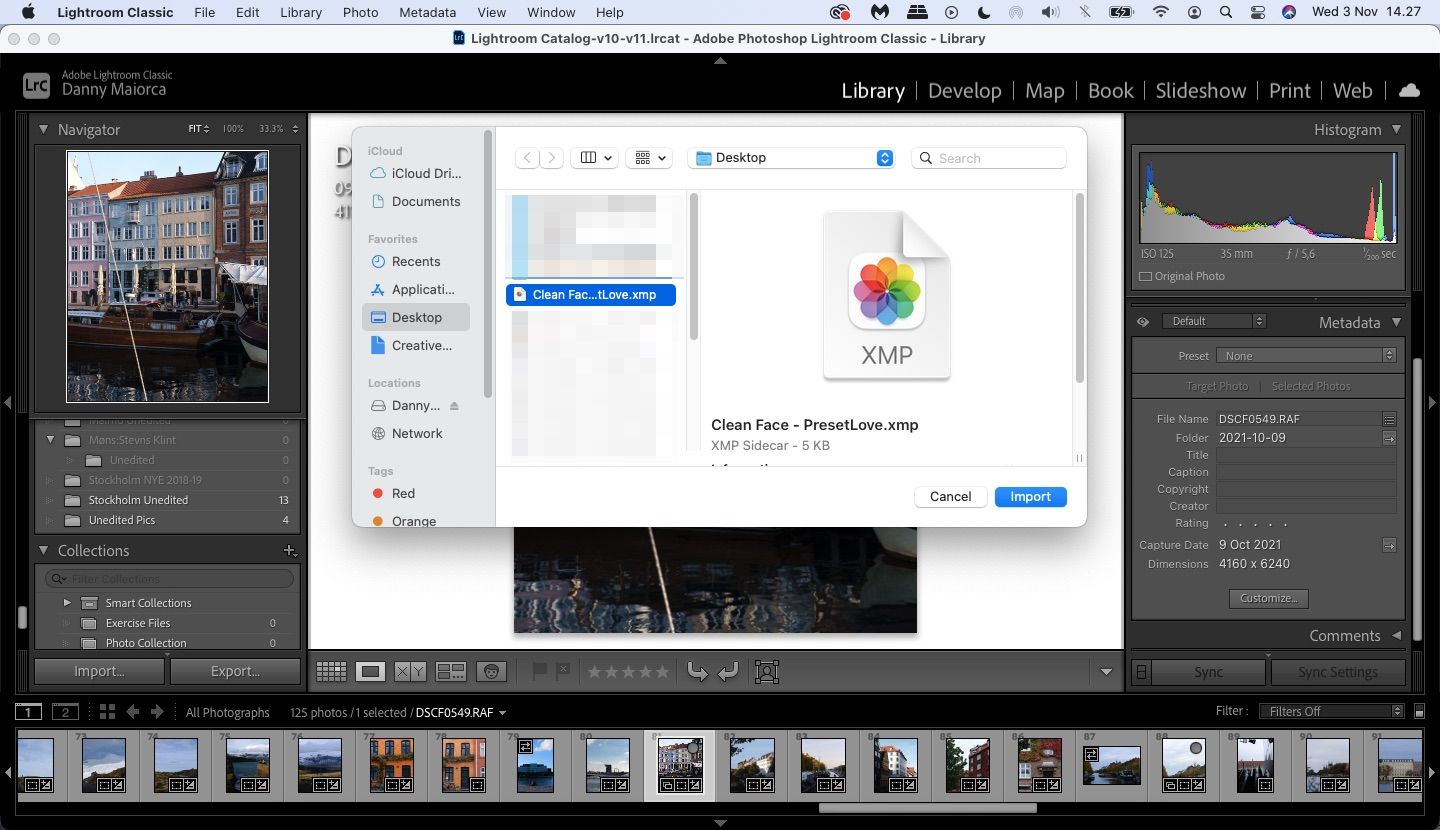Open Compare view (XY) in toolbar
This screenshot has width=1440, height=830.
410,672
